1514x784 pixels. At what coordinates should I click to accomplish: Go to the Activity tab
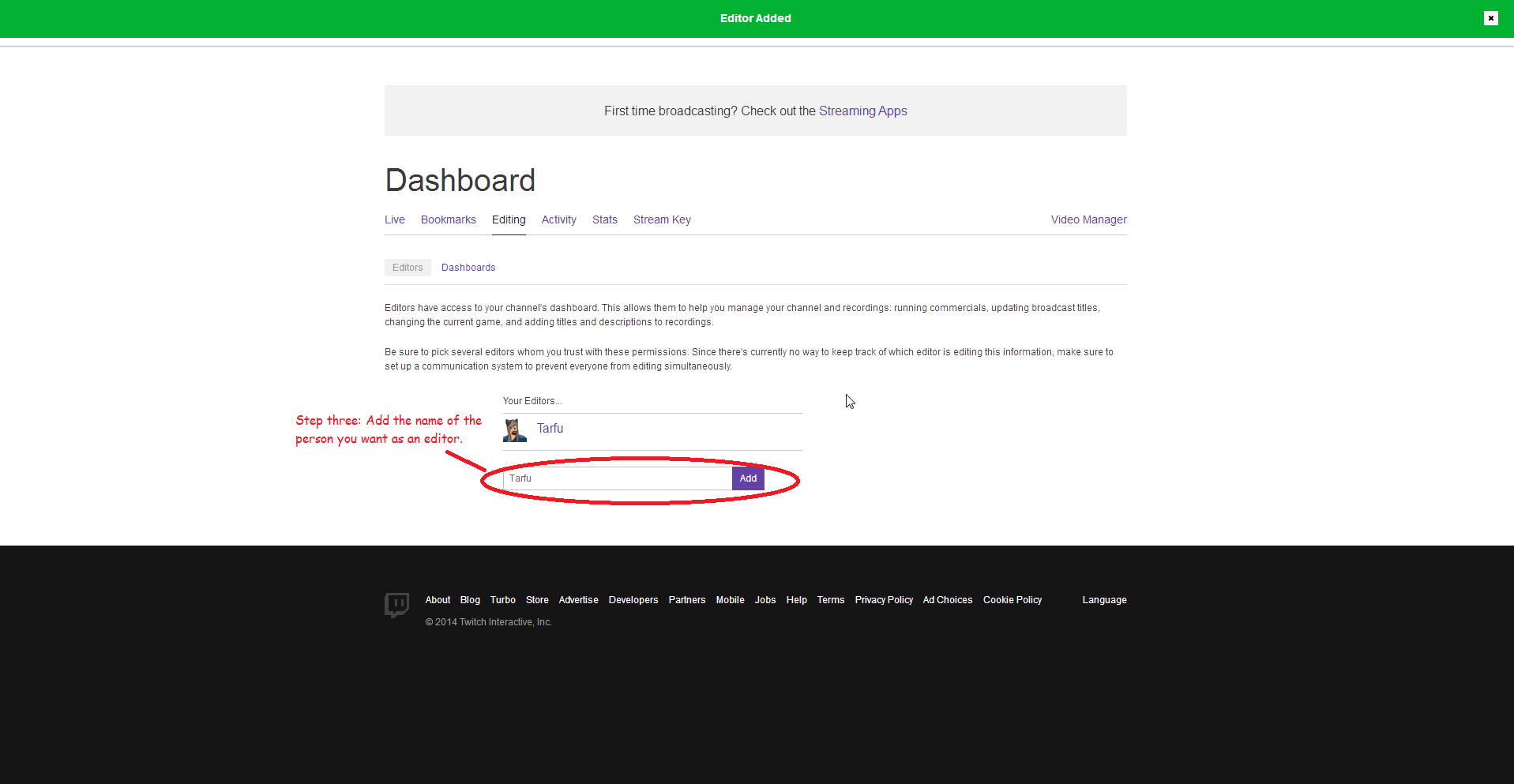(559, 219)
